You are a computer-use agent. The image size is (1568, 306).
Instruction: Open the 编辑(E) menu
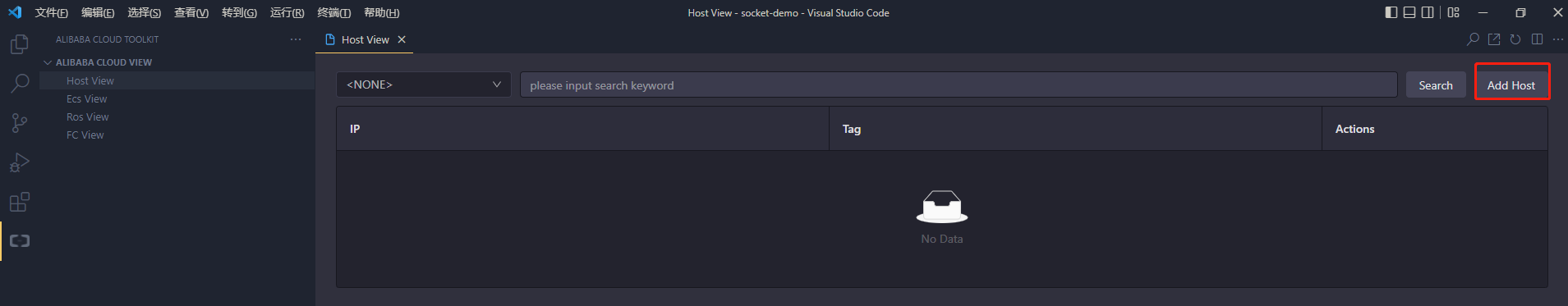[98, 12]
